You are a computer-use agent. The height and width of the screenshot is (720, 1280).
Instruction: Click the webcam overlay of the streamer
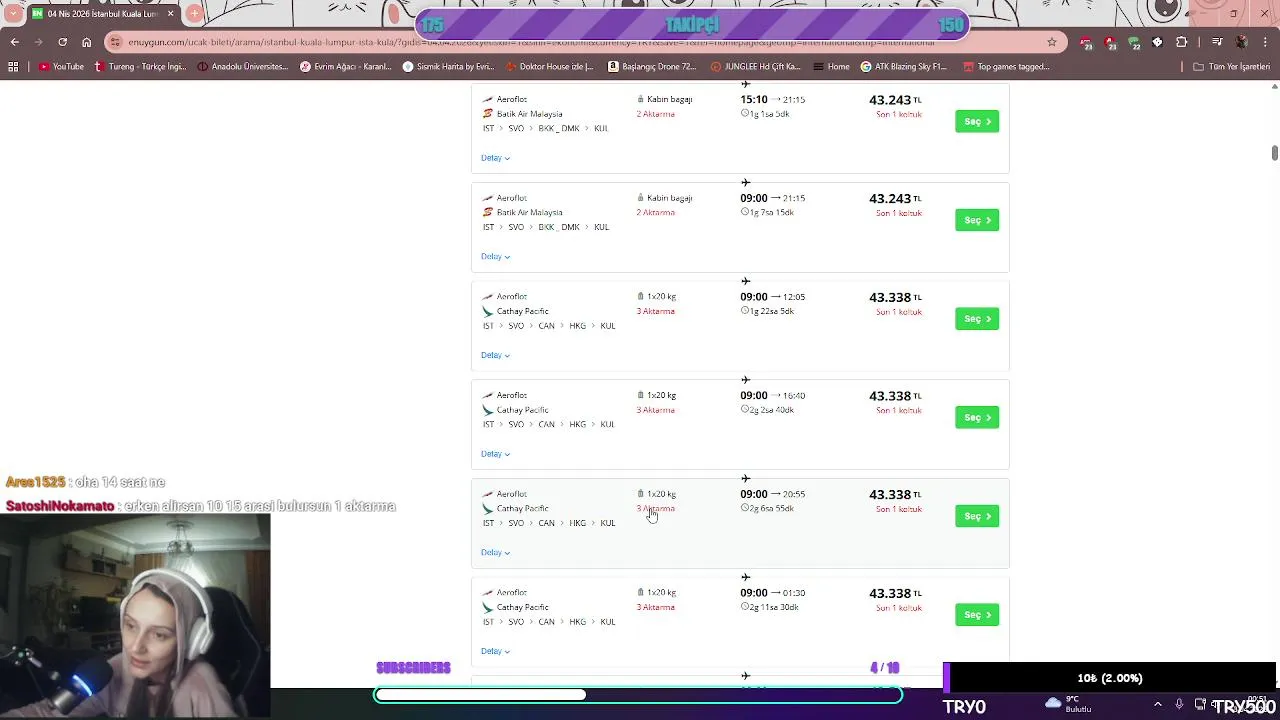135,616
